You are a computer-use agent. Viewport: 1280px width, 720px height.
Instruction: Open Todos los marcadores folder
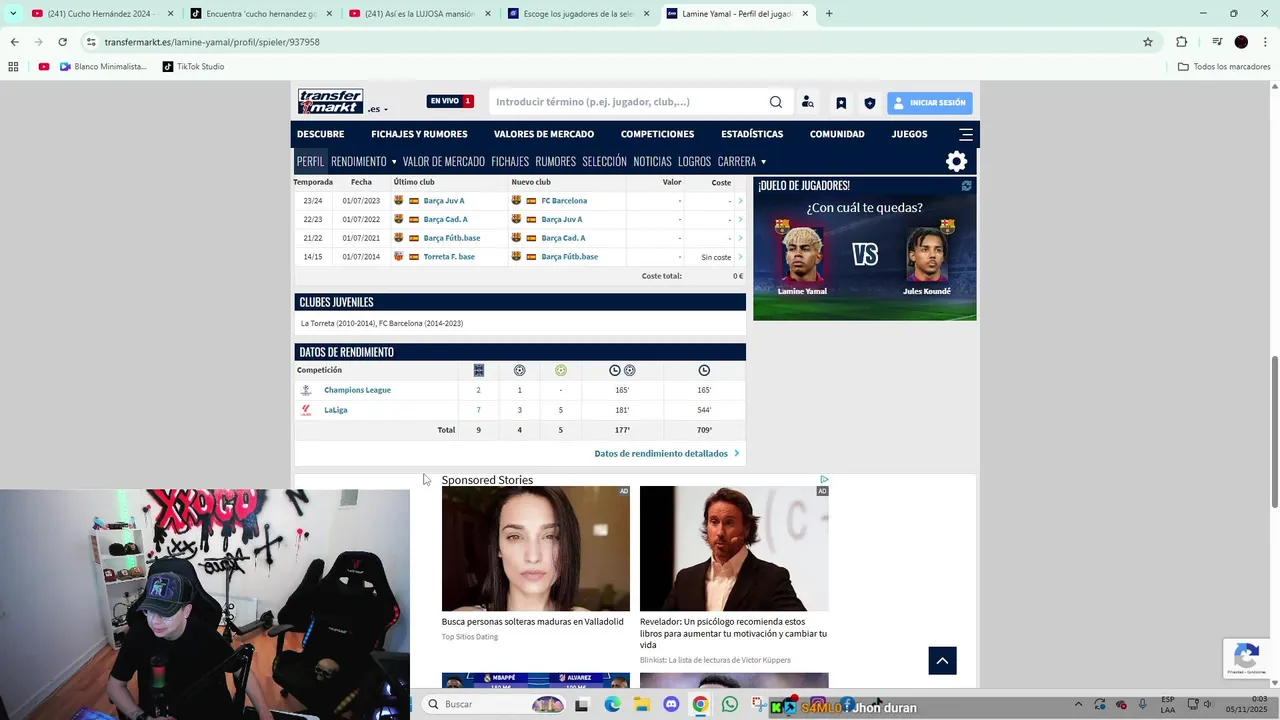[1224, 67]
